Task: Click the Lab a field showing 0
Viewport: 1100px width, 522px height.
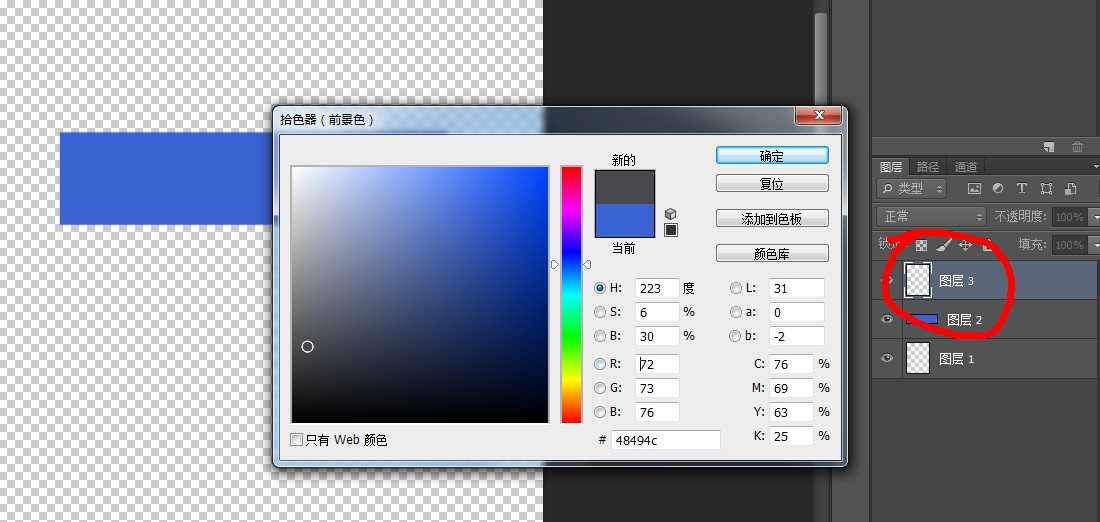Action: (x=796, y=312)
